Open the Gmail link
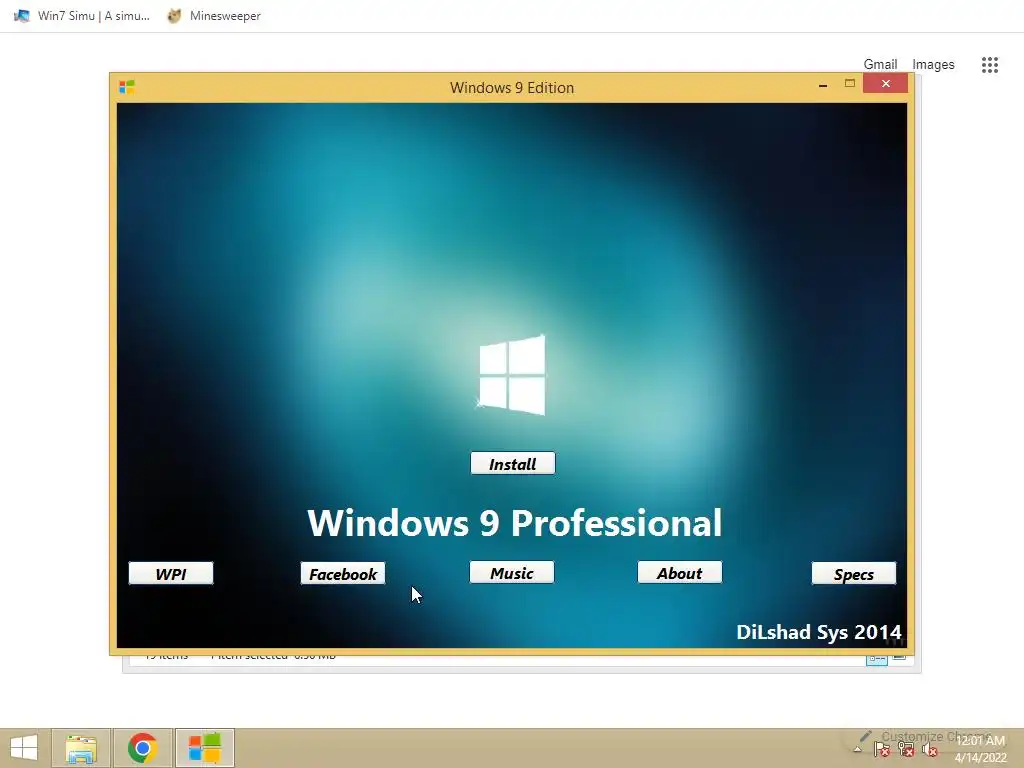The width and height of the screenshot is (1024, 768). (x=880, y=65)
